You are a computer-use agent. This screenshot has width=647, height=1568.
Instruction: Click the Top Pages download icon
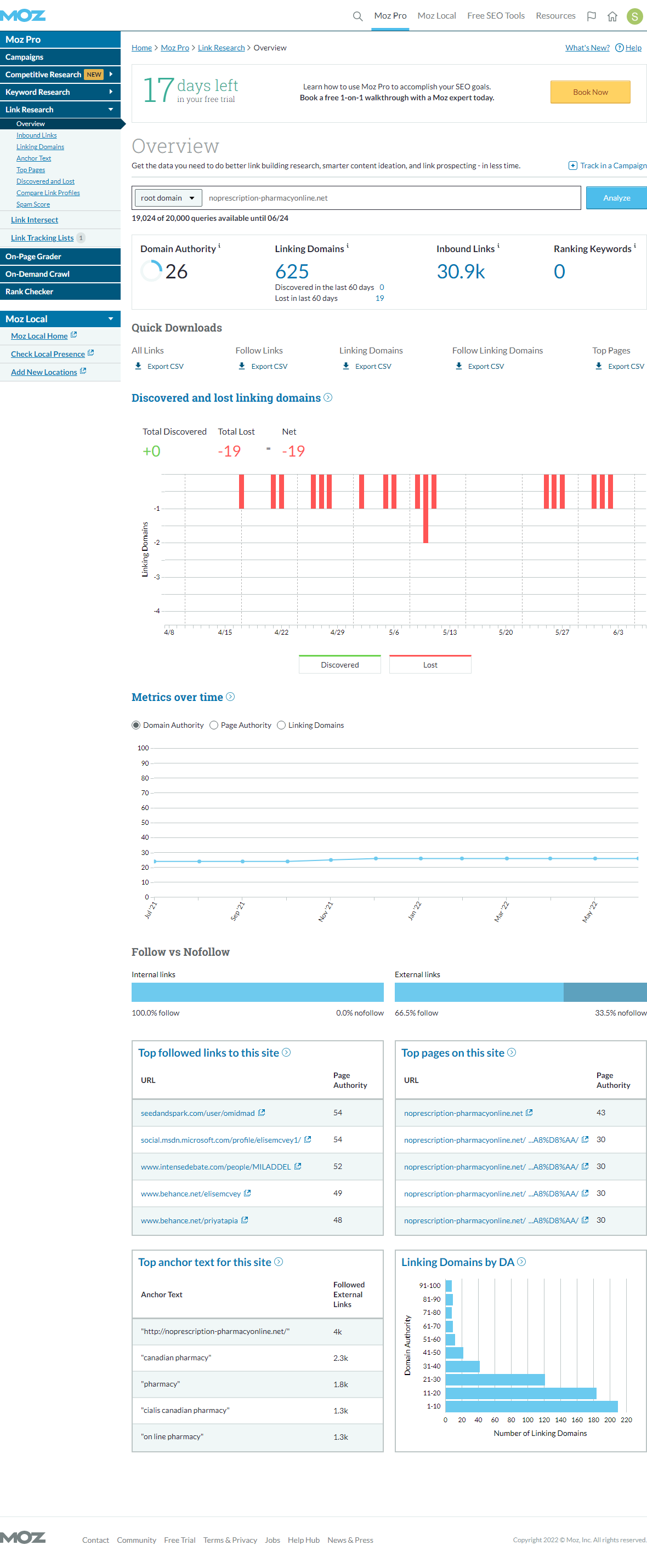point(599,366)
